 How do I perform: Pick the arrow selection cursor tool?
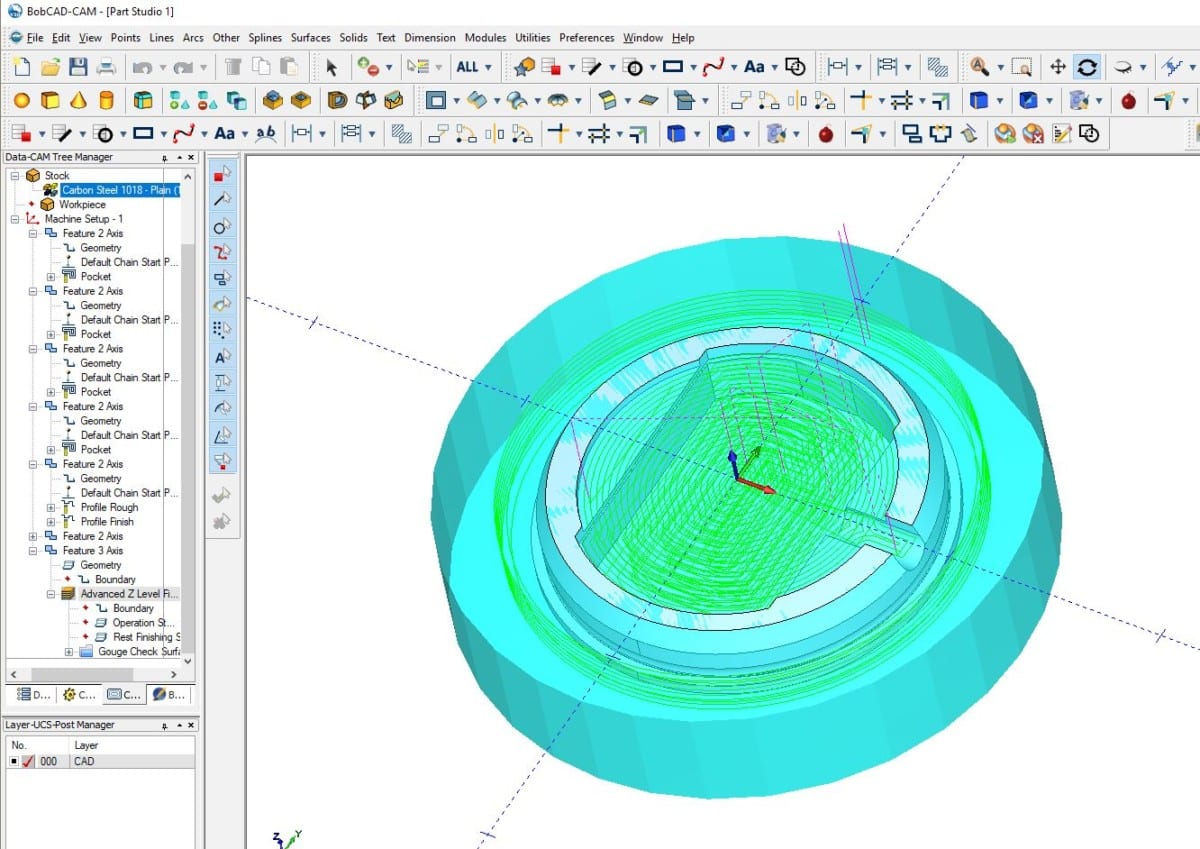pos(332,67)
